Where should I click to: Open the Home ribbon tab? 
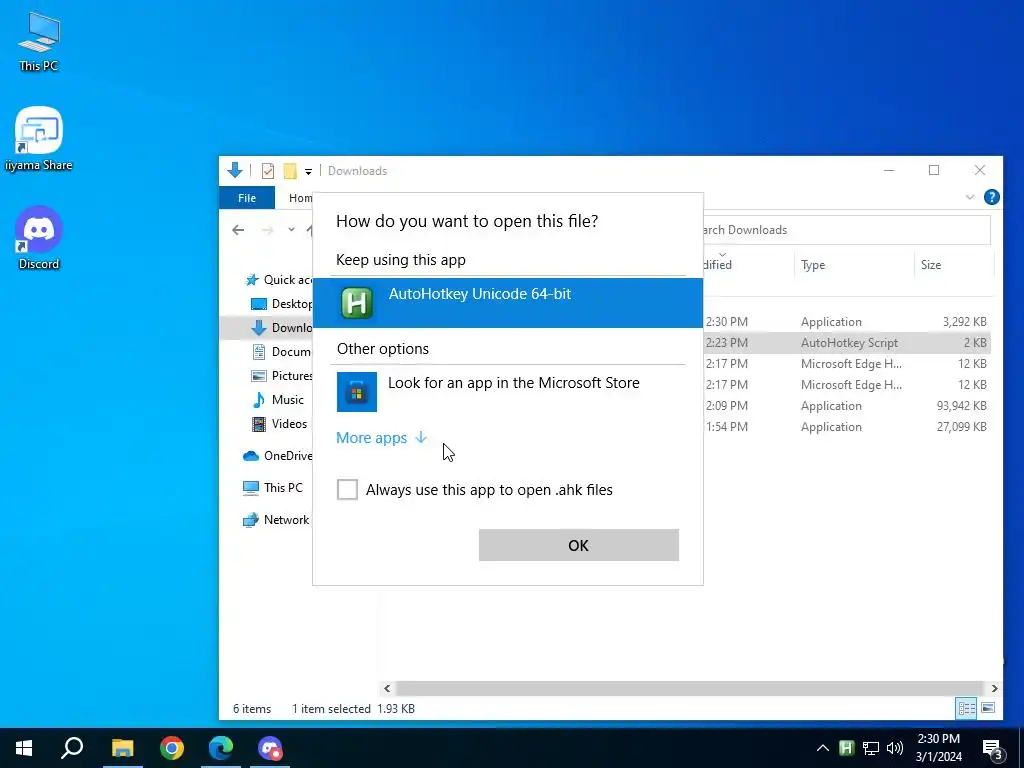[300, 198]
